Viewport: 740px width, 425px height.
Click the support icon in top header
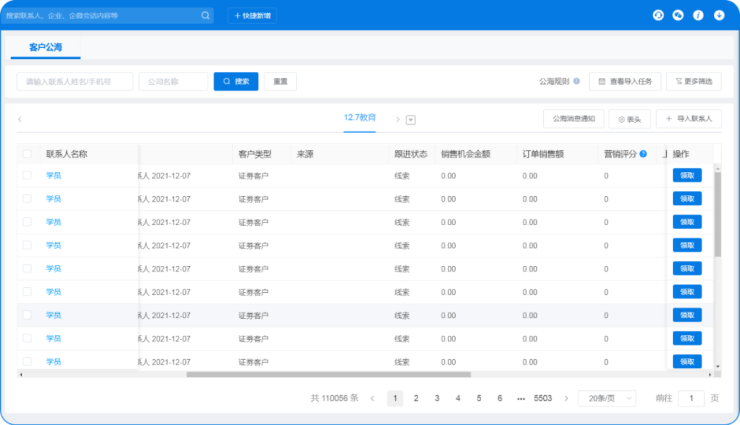coord(657,16)
